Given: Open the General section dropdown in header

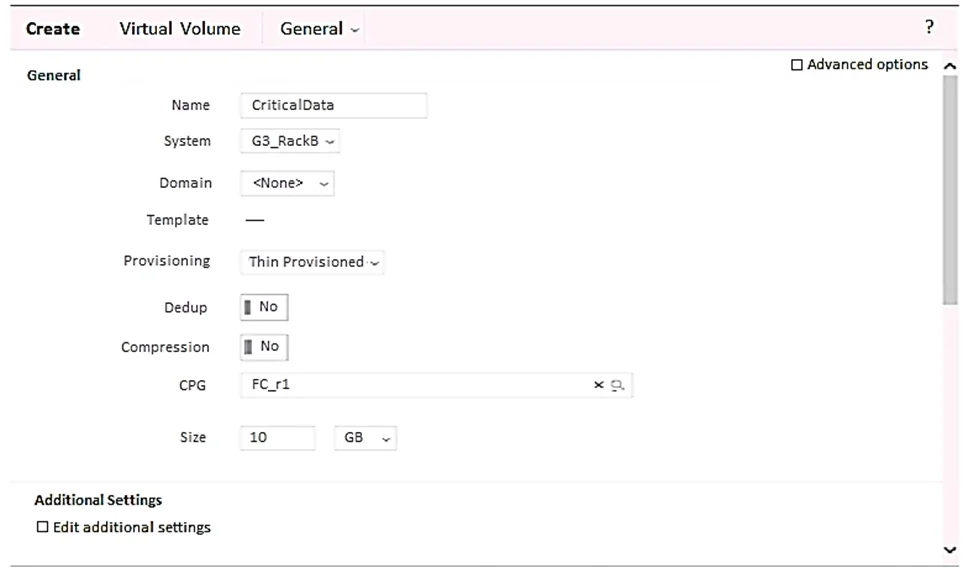Looking at the screenshot, I should click(x=319, y=29).
